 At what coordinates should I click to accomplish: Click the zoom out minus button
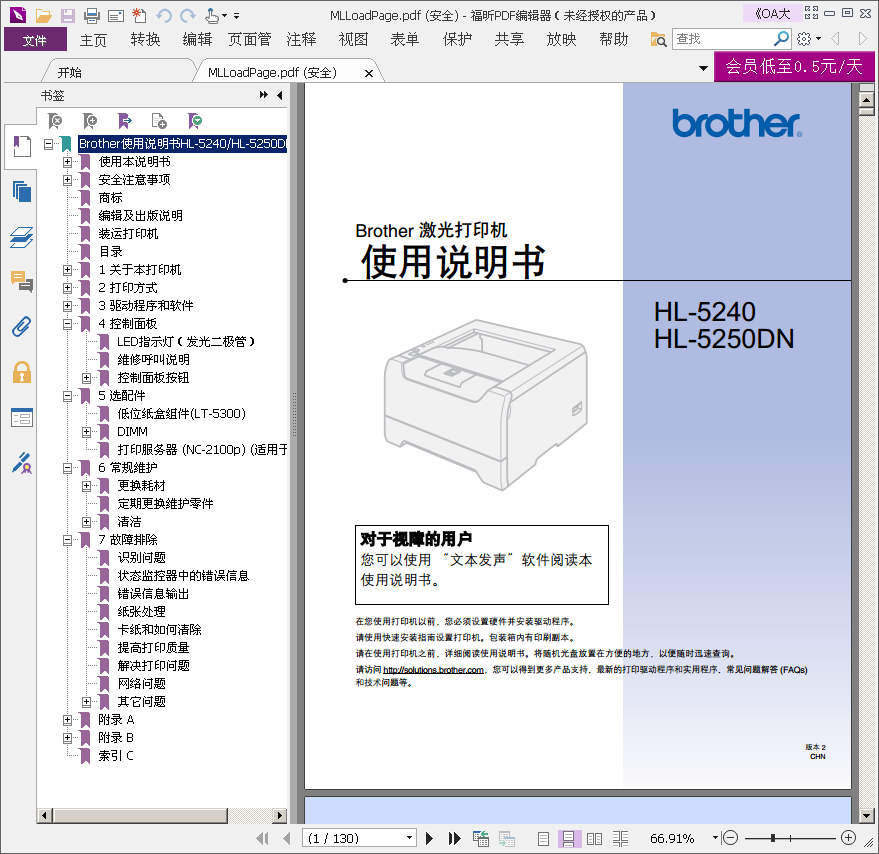[x=730, y=838]
